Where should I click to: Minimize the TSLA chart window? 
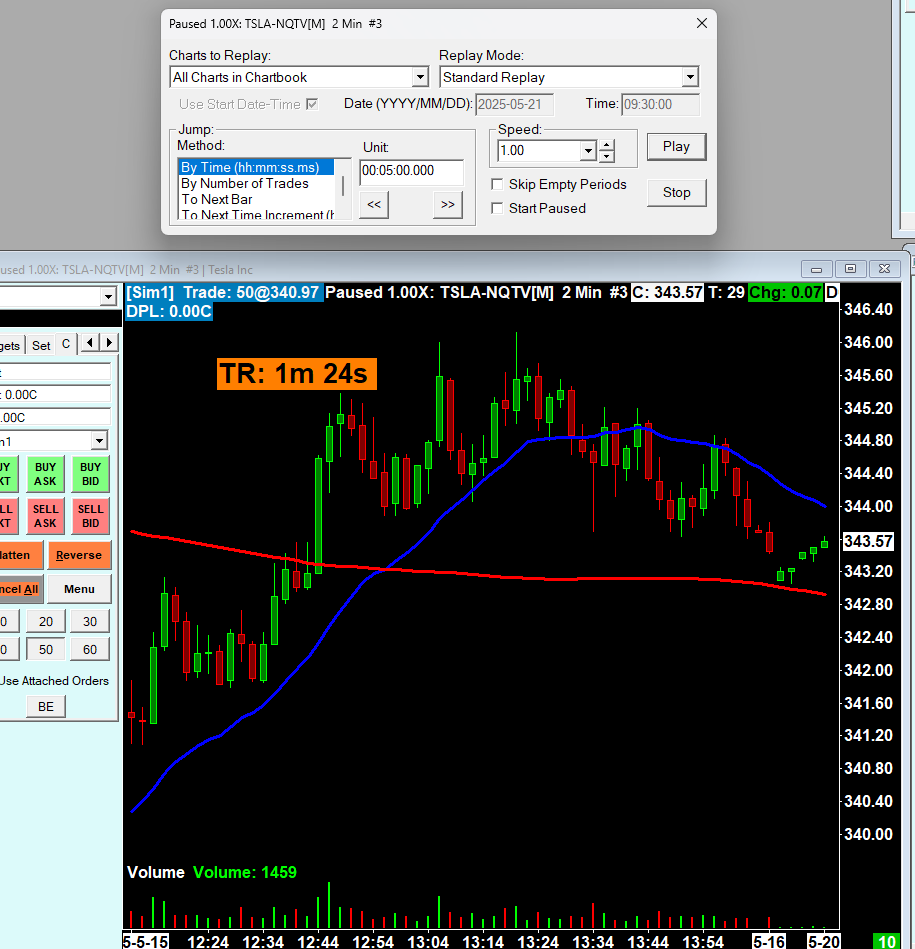tap(816, 269)
